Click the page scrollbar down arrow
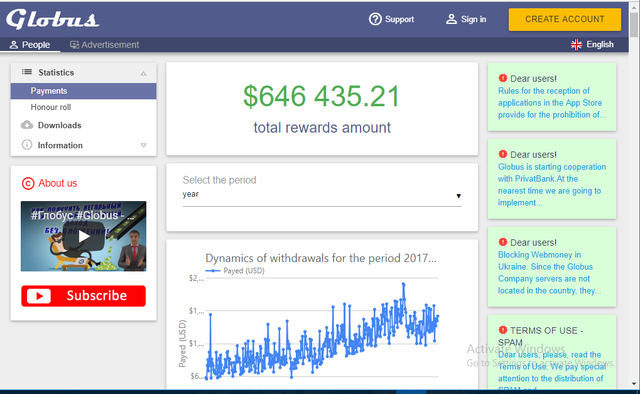 pyautogui.click(x=634, y=384)
